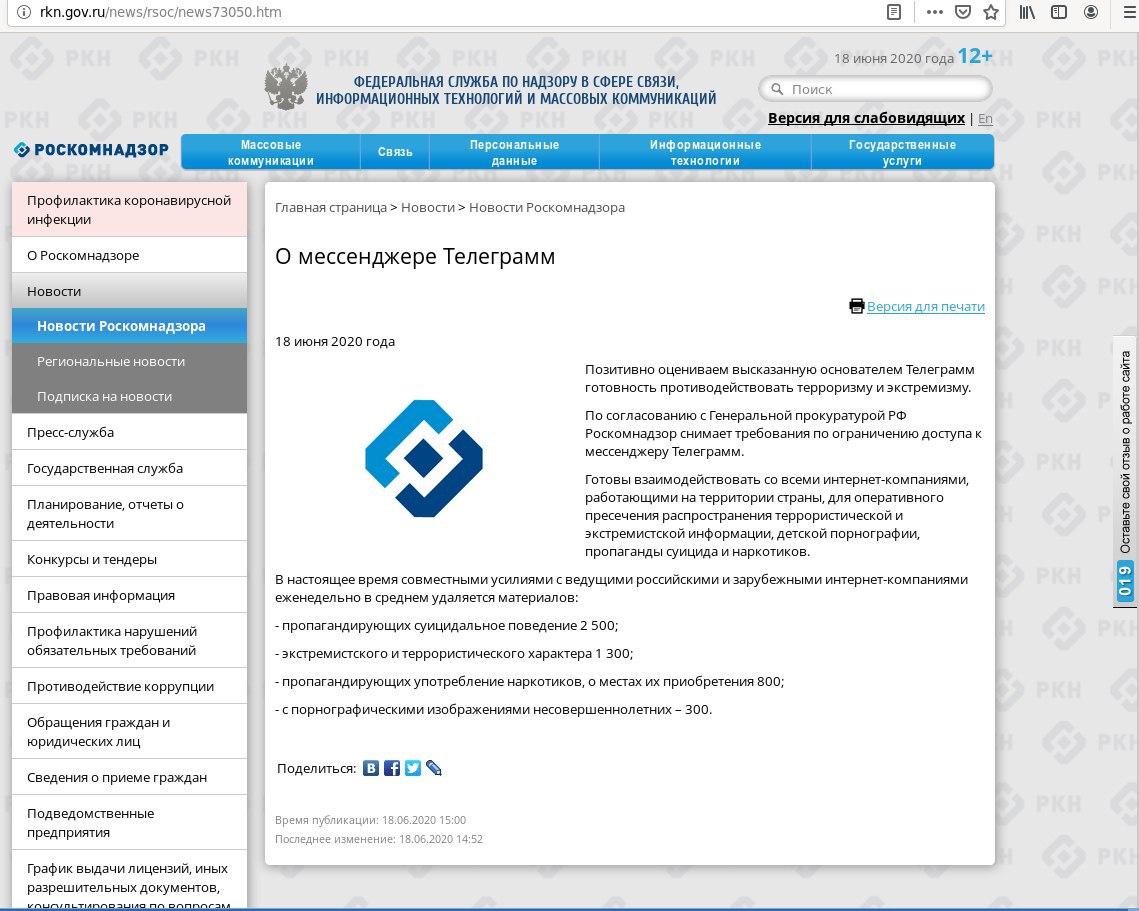Image resolution: width=1139 pixels, height=911 pixels.
Task: Open Обращения граждан и юридических лиц
Action: 129,732
